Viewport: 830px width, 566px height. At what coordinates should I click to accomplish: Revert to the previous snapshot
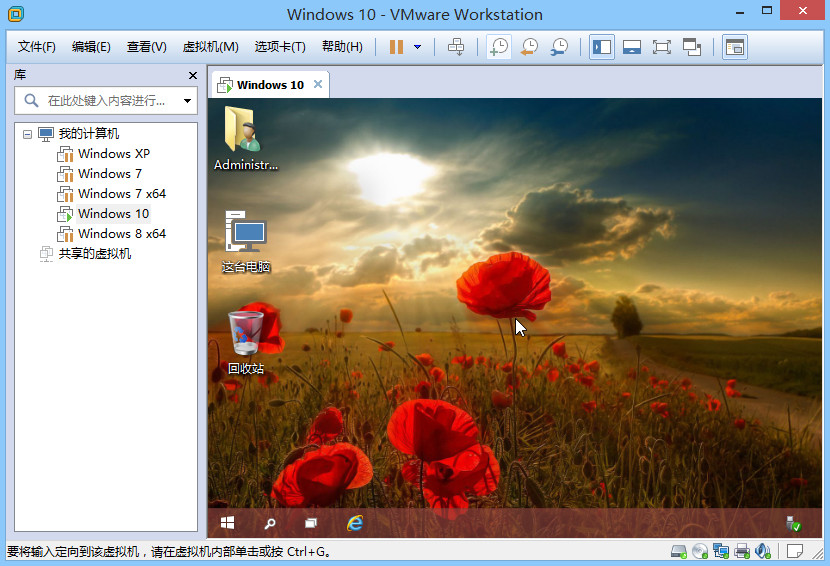pos(529,47)
